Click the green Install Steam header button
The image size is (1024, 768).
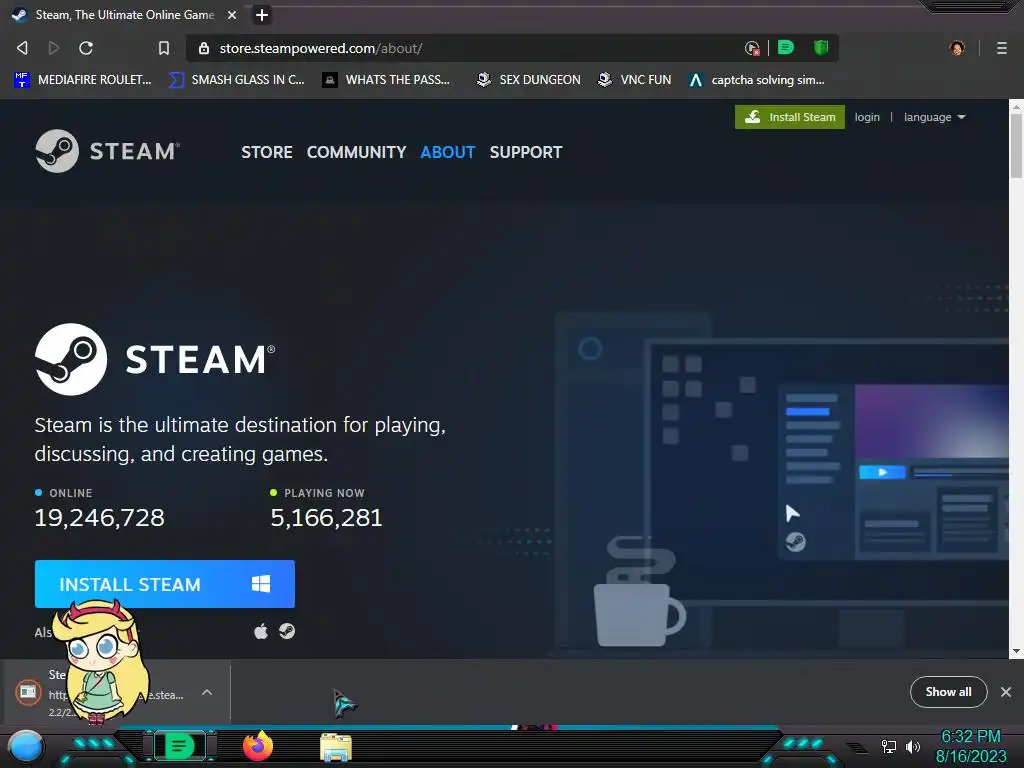(790, 117)
